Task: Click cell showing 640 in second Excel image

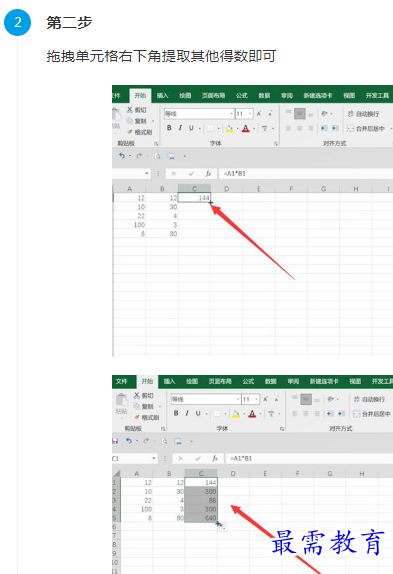Action: [201, 518]
